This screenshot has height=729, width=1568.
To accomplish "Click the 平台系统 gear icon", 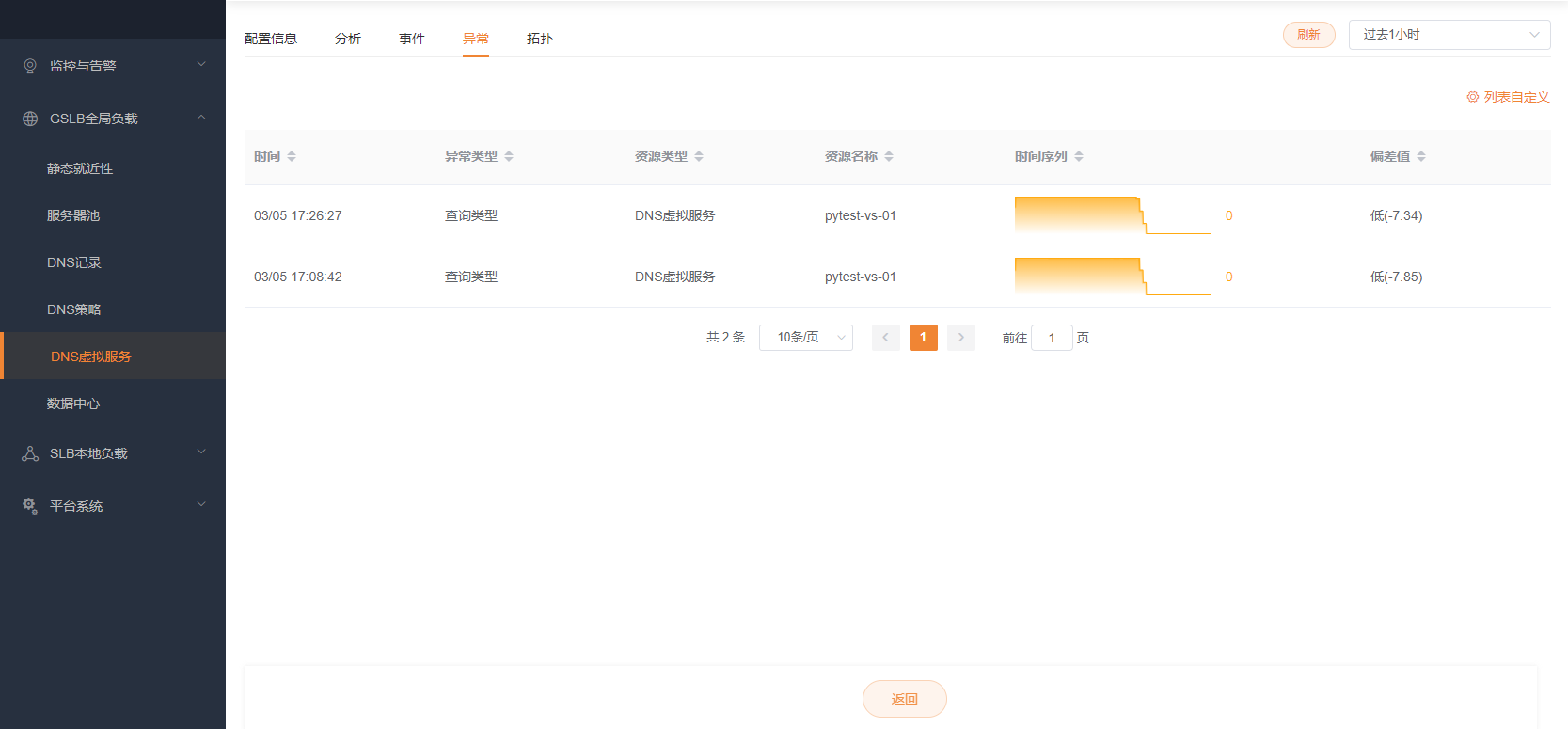I will [30, 506].
